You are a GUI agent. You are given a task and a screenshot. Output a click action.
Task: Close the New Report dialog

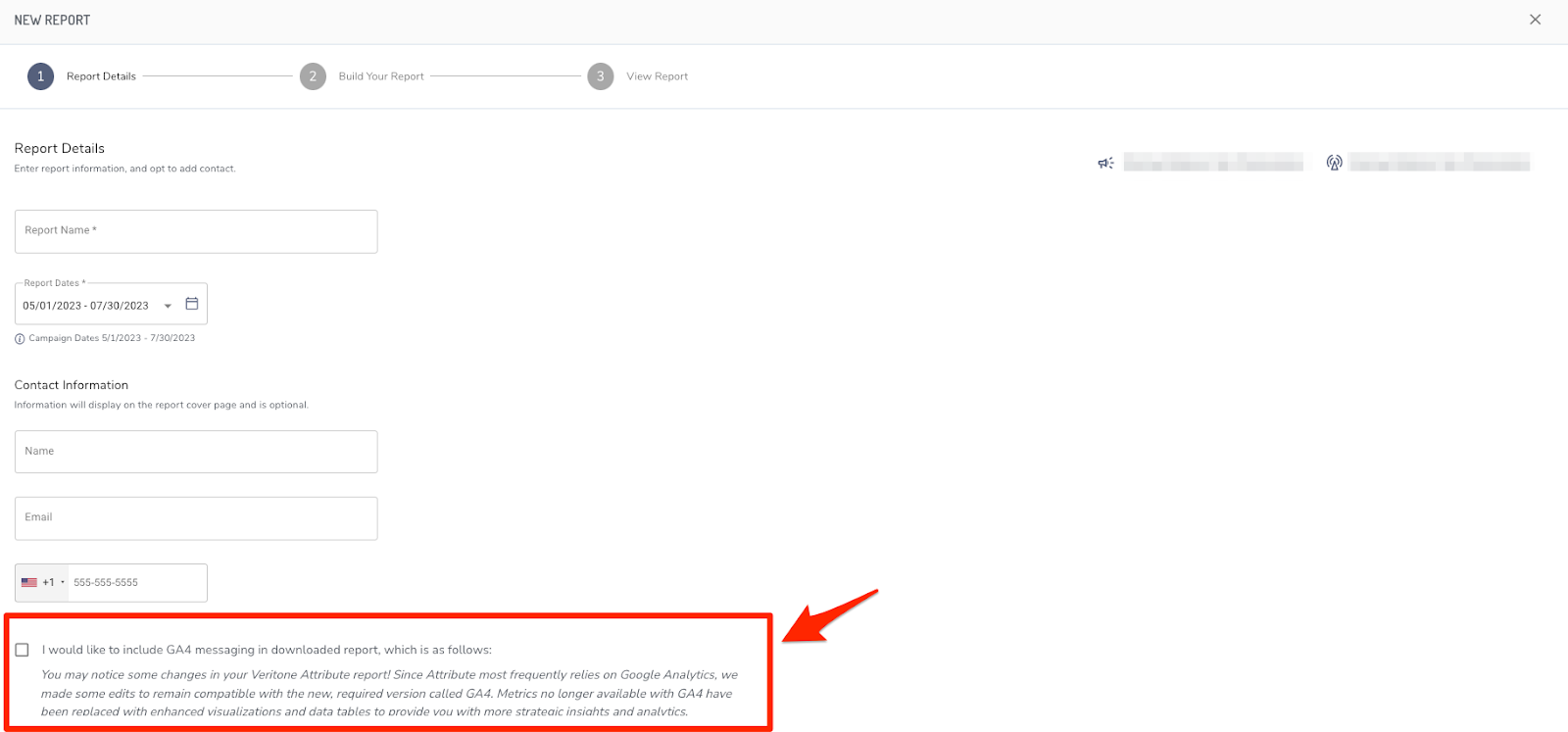click(x=1535, y=20)
